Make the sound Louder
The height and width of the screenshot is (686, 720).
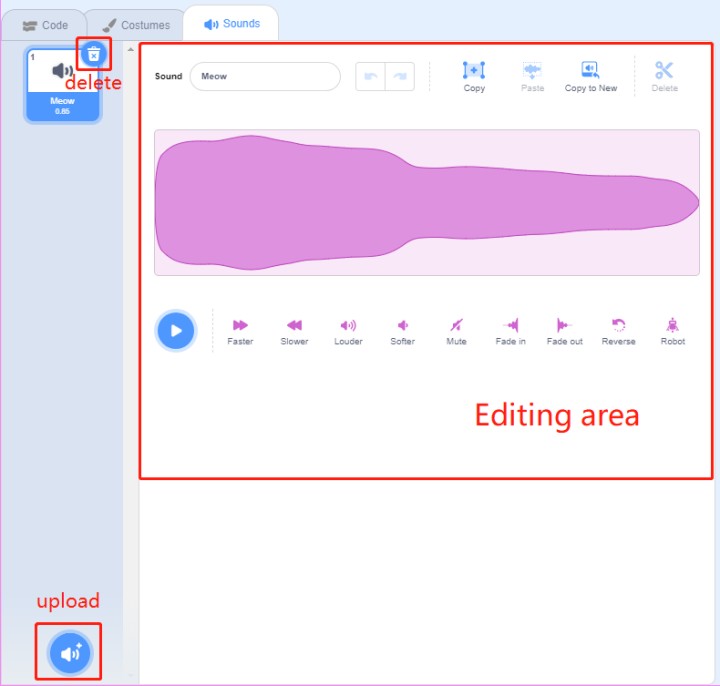point(348,332)
